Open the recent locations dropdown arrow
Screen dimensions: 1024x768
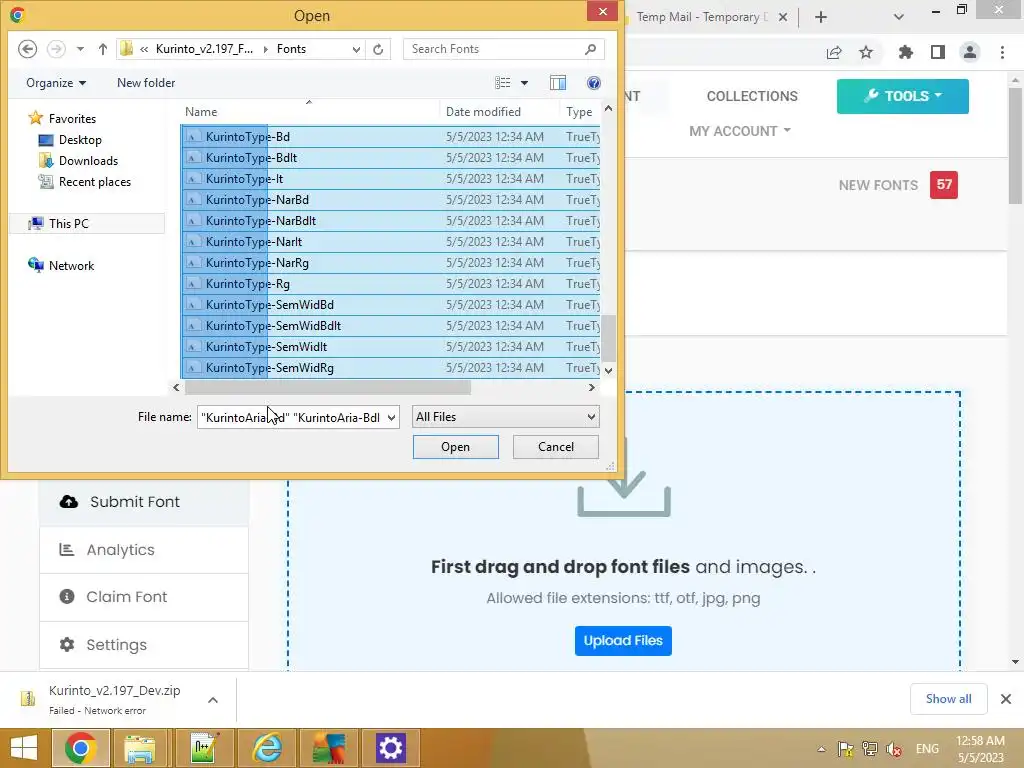[x=80, y=49]
